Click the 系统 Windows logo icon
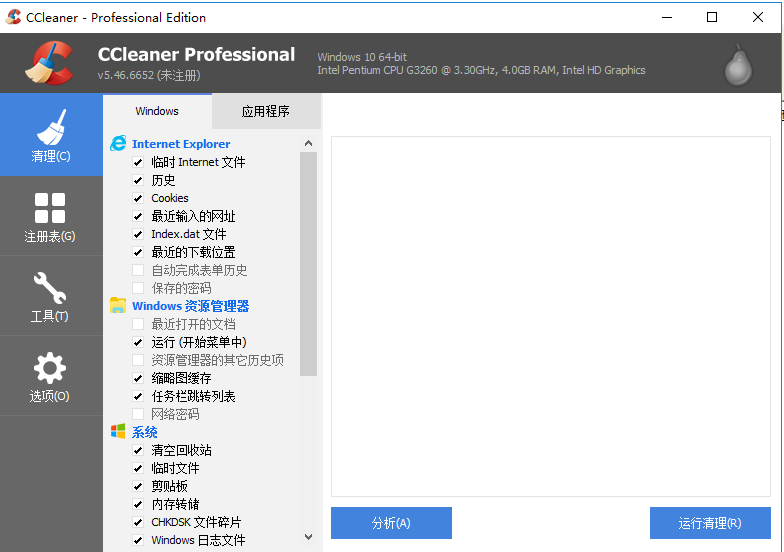The height and width of the screenshot is (552, 784). (x=118, y=432)
